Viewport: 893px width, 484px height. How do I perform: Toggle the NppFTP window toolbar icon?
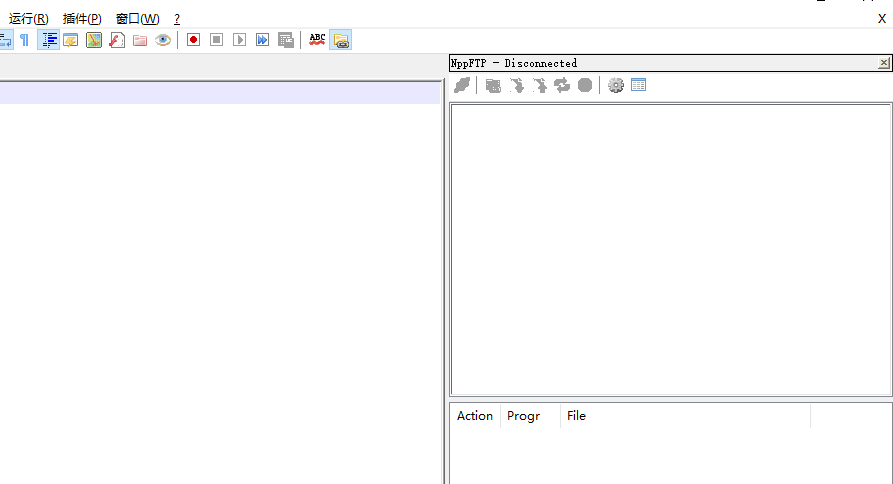341,40
